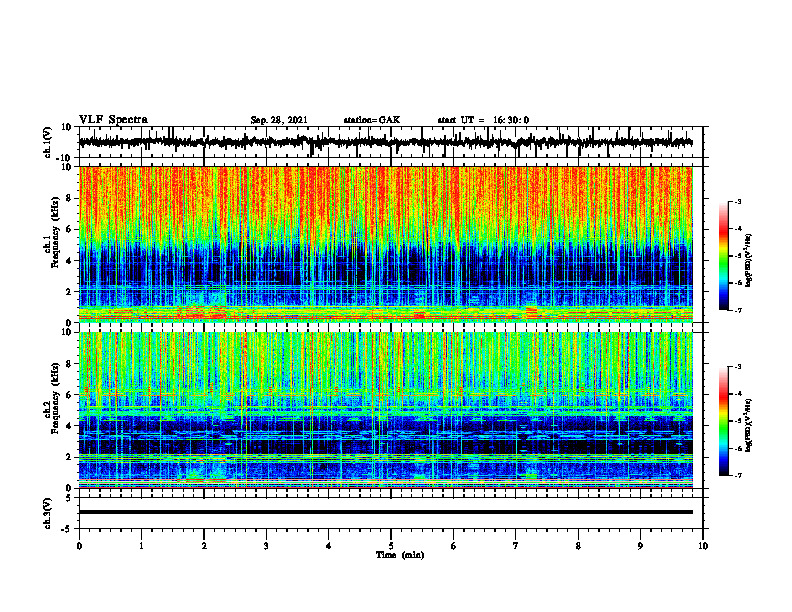Viewport: 792px width, 612px height.
Task: Click the ch.1 spectrogram panel
Action: click(385, 244)
